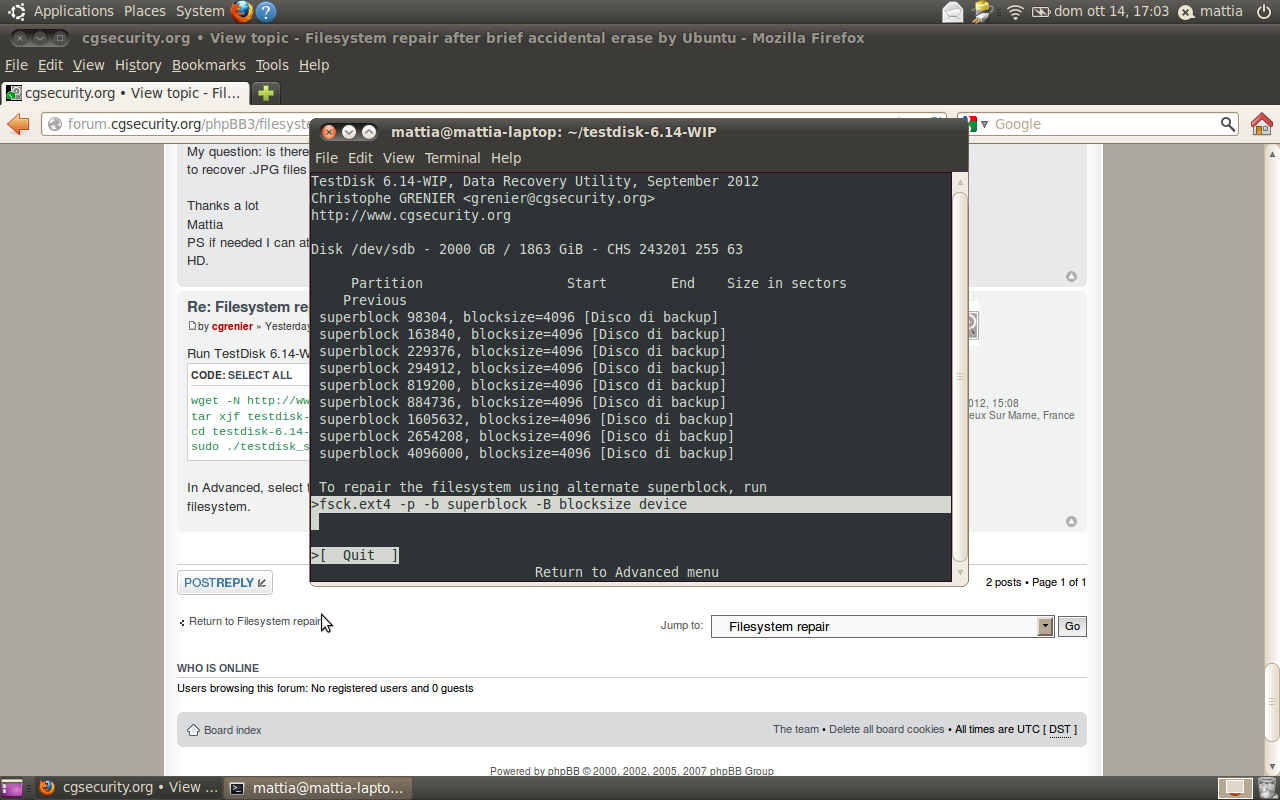The height and width of the screenshot is (800, 1280).
Task: Click the DST abbreviation in footer
Action: (1060, 730)
